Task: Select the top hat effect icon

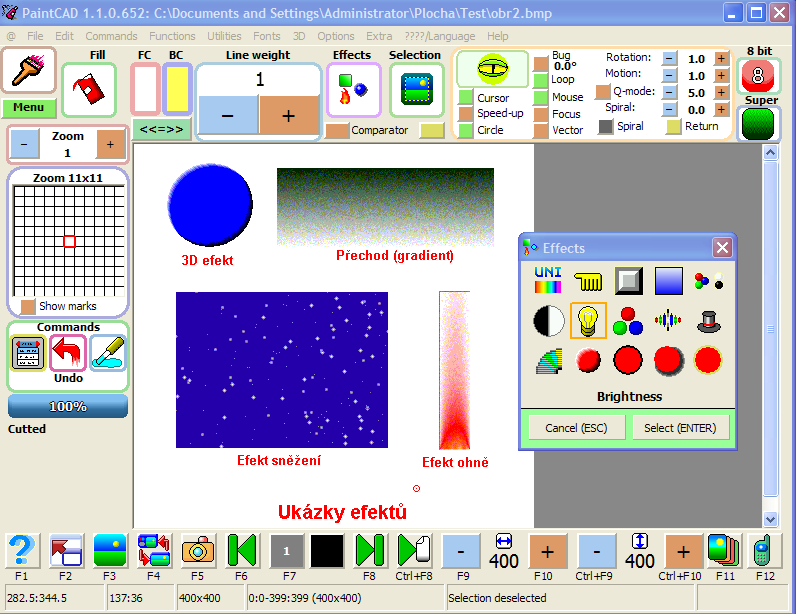Action: [709, 321]
